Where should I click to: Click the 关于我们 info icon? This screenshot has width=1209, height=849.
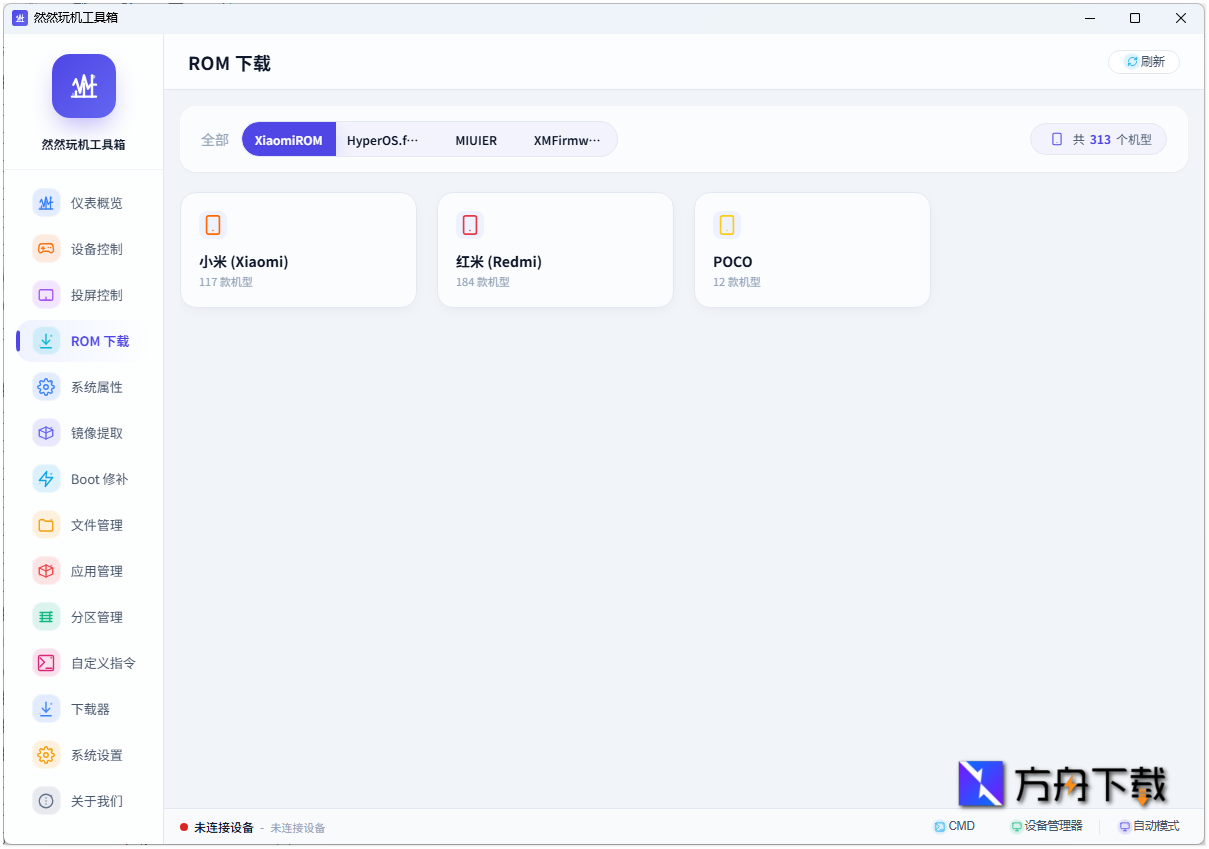pyautogui.click(x=46, y=801)
